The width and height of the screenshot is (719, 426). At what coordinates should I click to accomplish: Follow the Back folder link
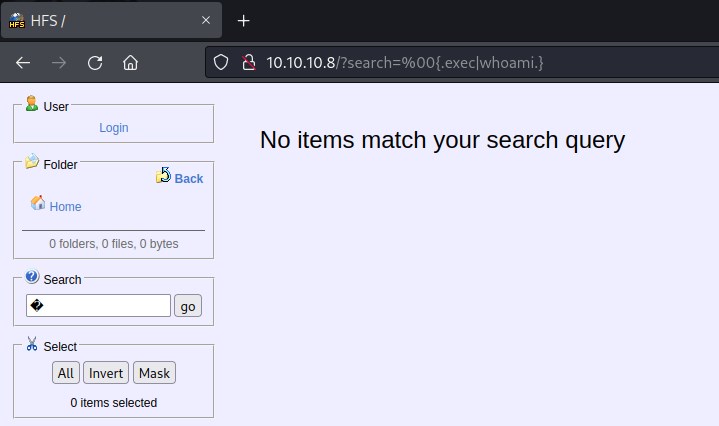[x=188, y=179]
